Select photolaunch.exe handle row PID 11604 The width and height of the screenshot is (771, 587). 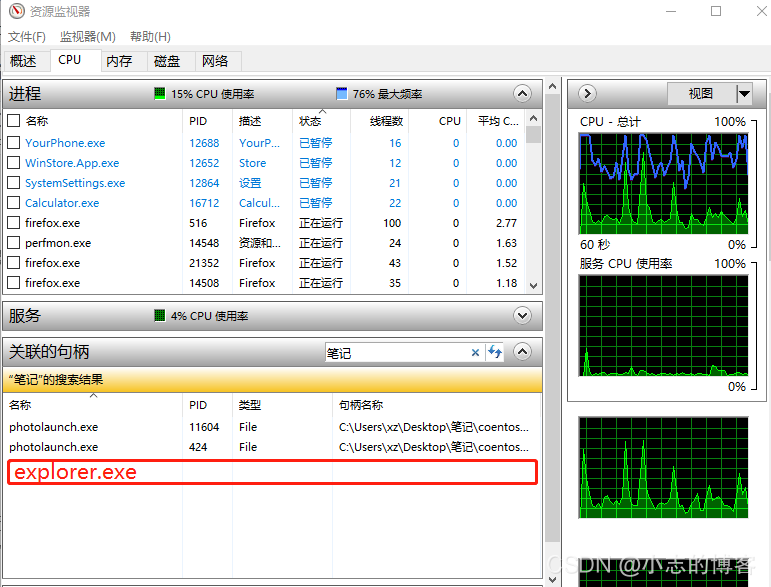[x=272, y=427]
